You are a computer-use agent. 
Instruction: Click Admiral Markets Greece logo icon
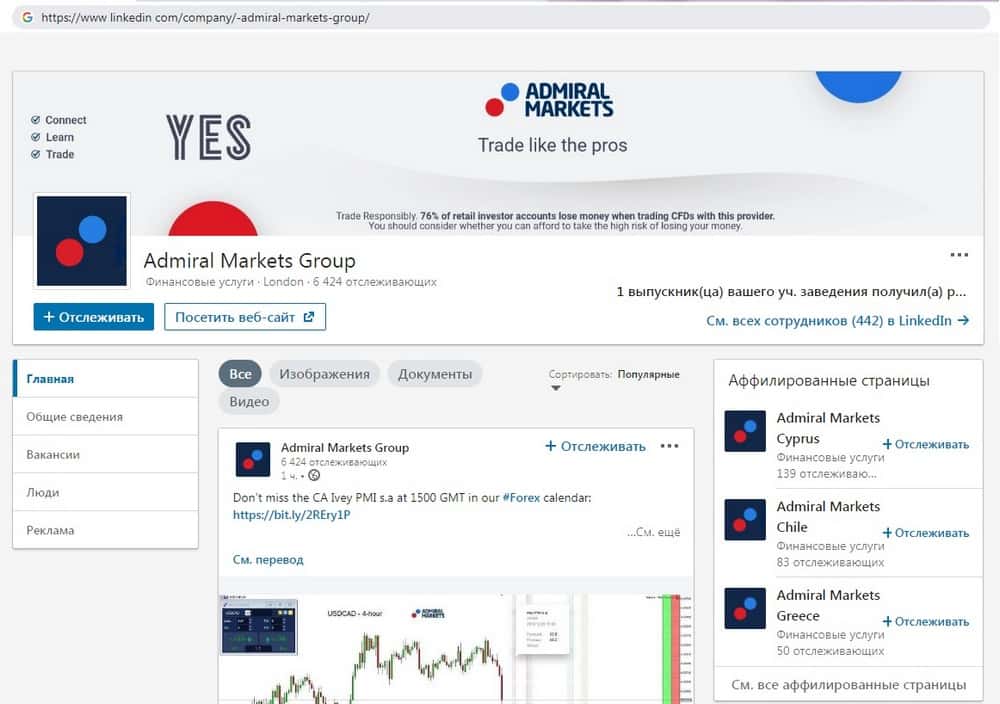pyautogui.click(x=745, y=608)
